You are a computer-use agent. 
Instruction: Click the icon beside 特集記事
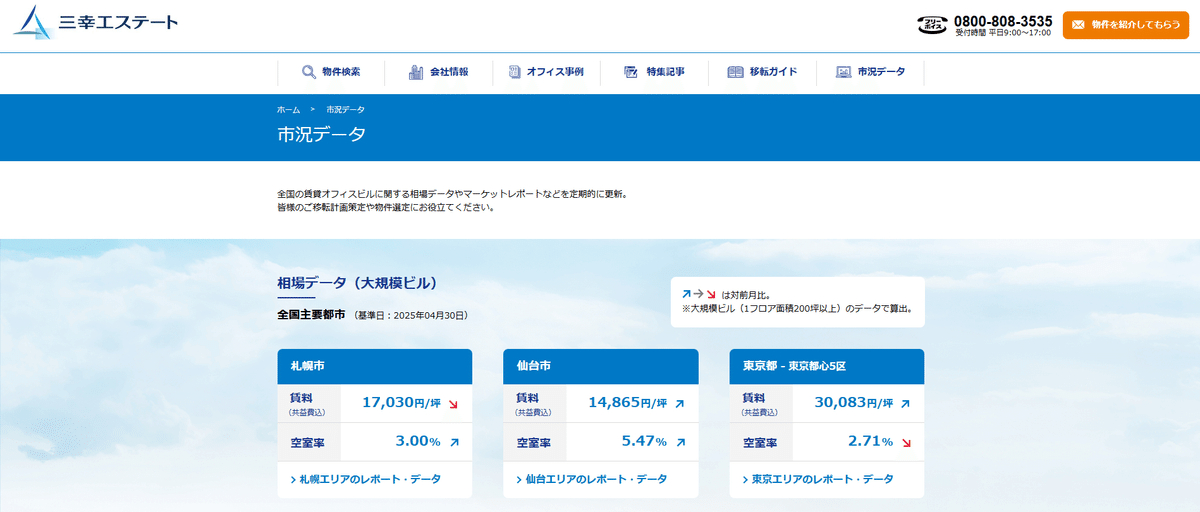[x=631, y=72]
